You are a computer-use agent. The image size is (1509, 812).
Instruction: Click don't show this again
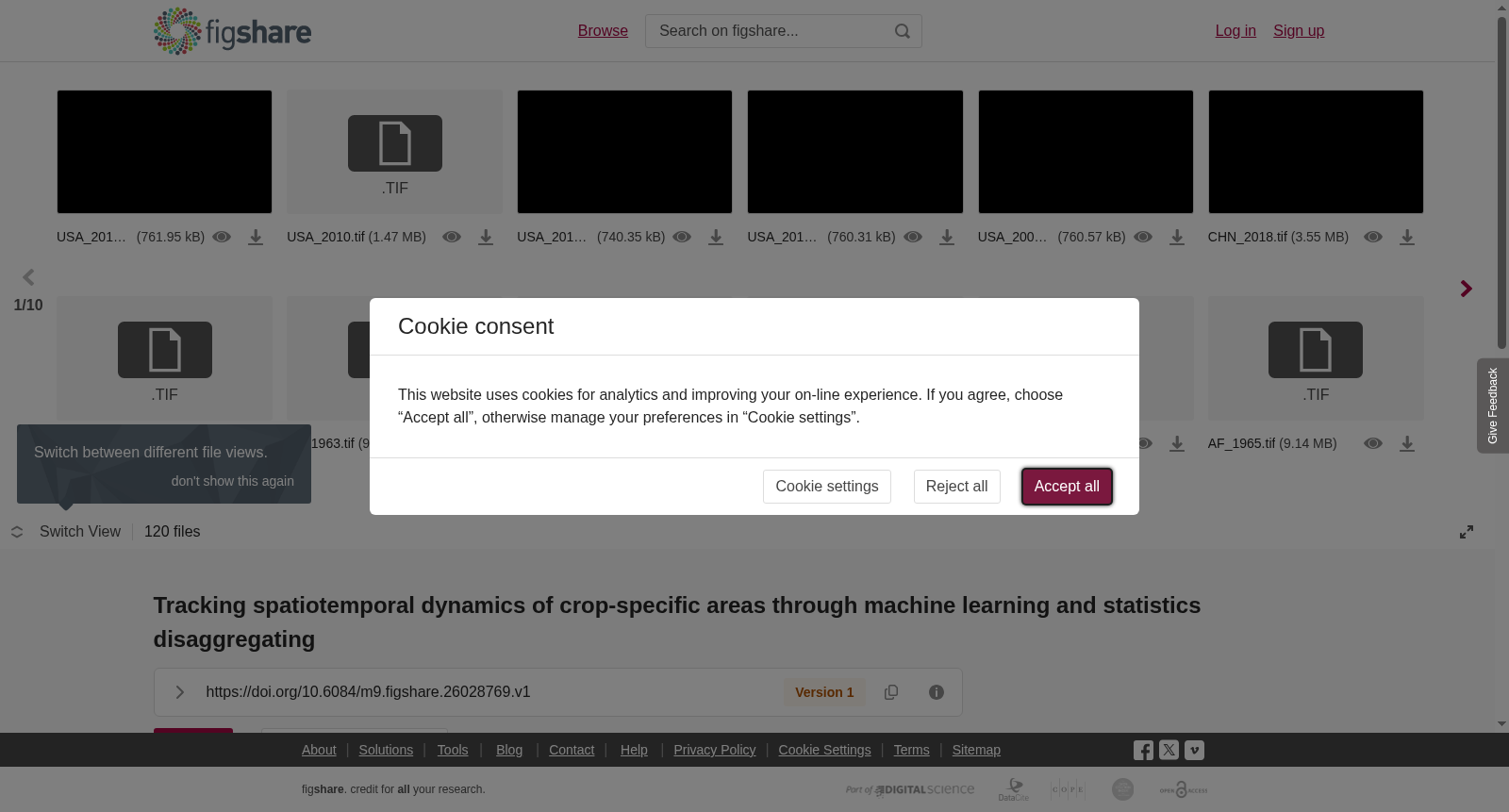click(233, 481)
